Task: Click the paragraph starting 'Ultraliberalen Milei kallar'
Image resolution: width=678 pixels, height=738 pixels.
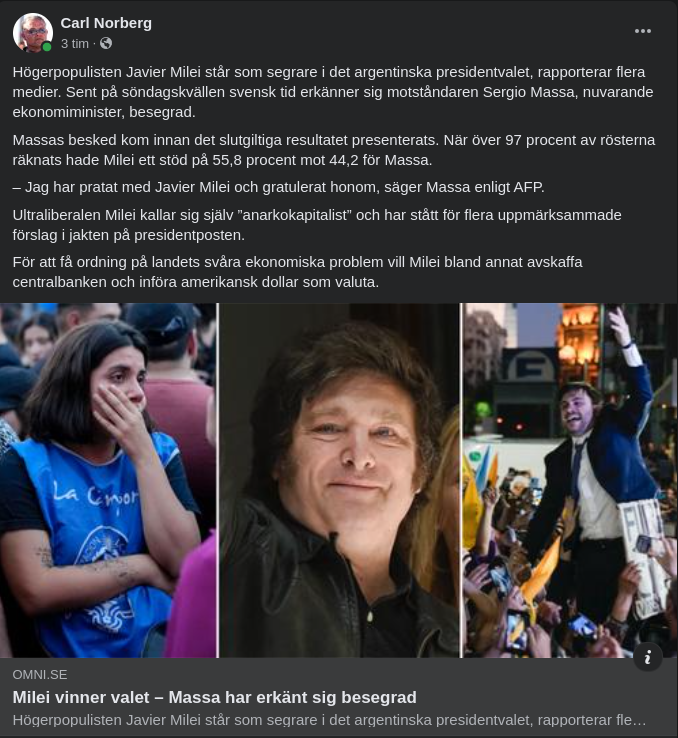Action: [x=317, y=225]
